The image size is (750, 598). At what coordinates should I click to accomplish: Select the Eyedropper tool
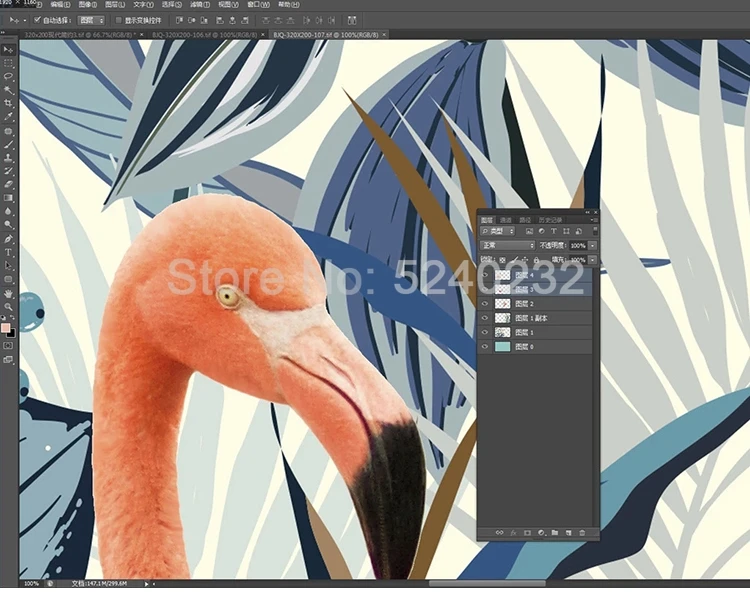8,117
